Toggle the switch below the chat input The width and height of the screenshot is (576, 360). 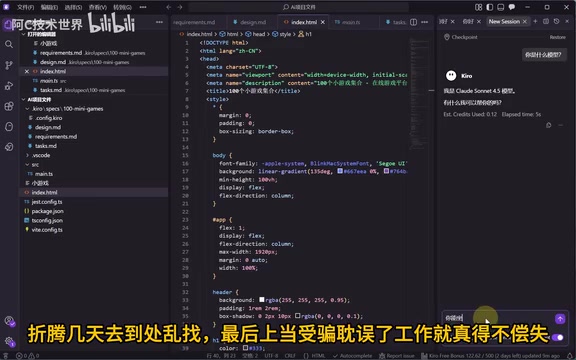click(x=558, y=337)
